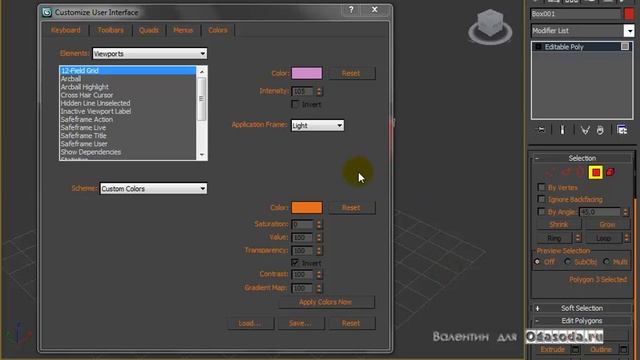Click Remove Modifier trash icon

600,130
